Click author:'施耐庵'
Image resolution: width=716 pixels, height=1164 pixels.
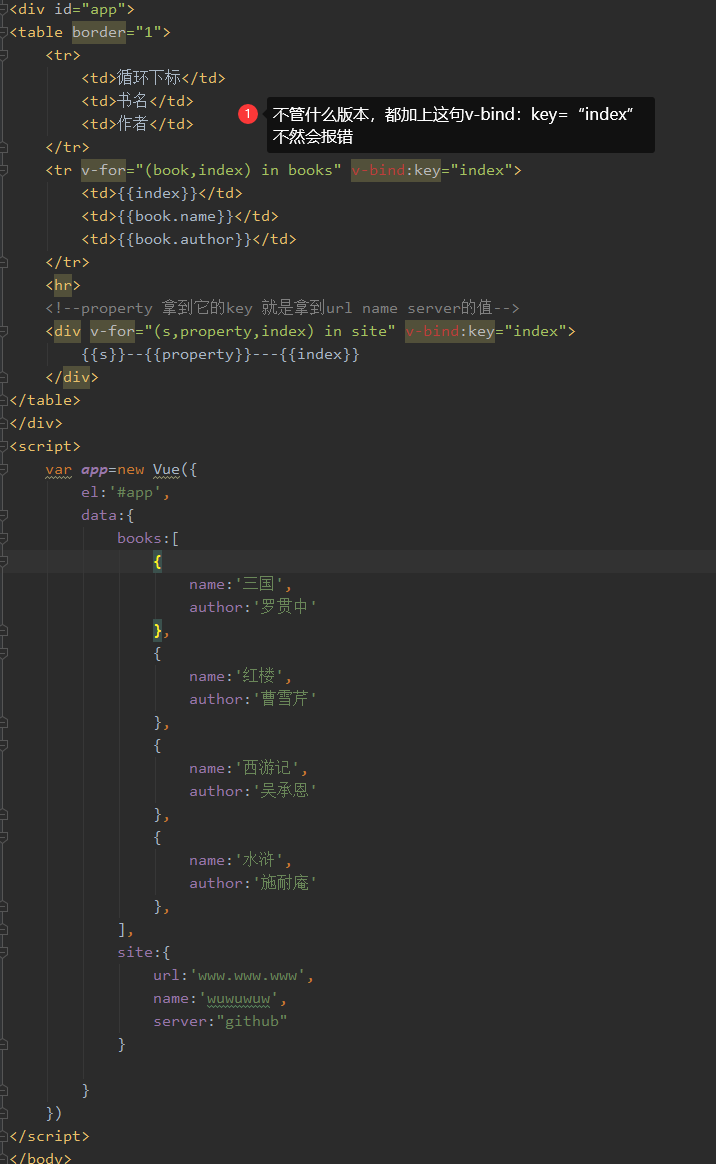[x=253, y=883]
